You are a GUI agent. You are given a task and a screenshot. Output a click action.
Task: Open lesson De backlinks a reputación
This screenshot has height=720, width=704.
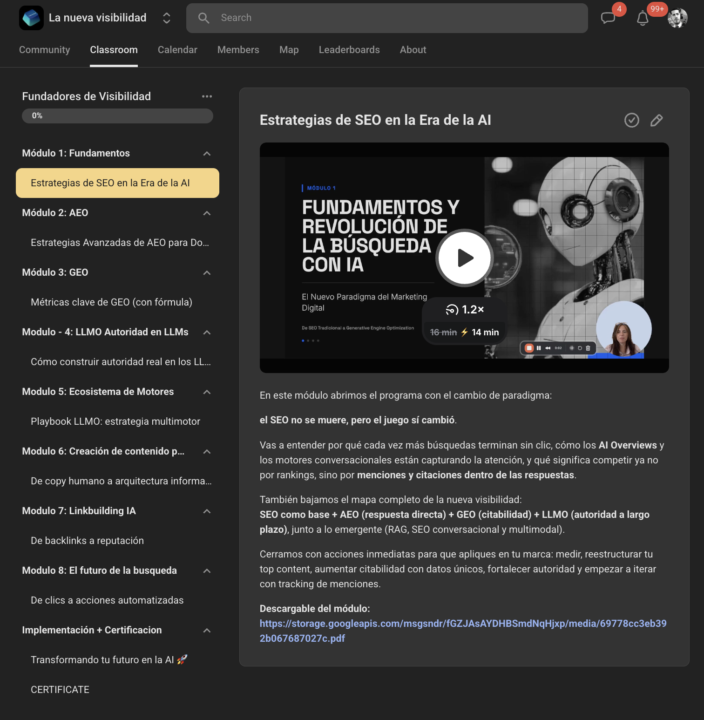point(87,540)
